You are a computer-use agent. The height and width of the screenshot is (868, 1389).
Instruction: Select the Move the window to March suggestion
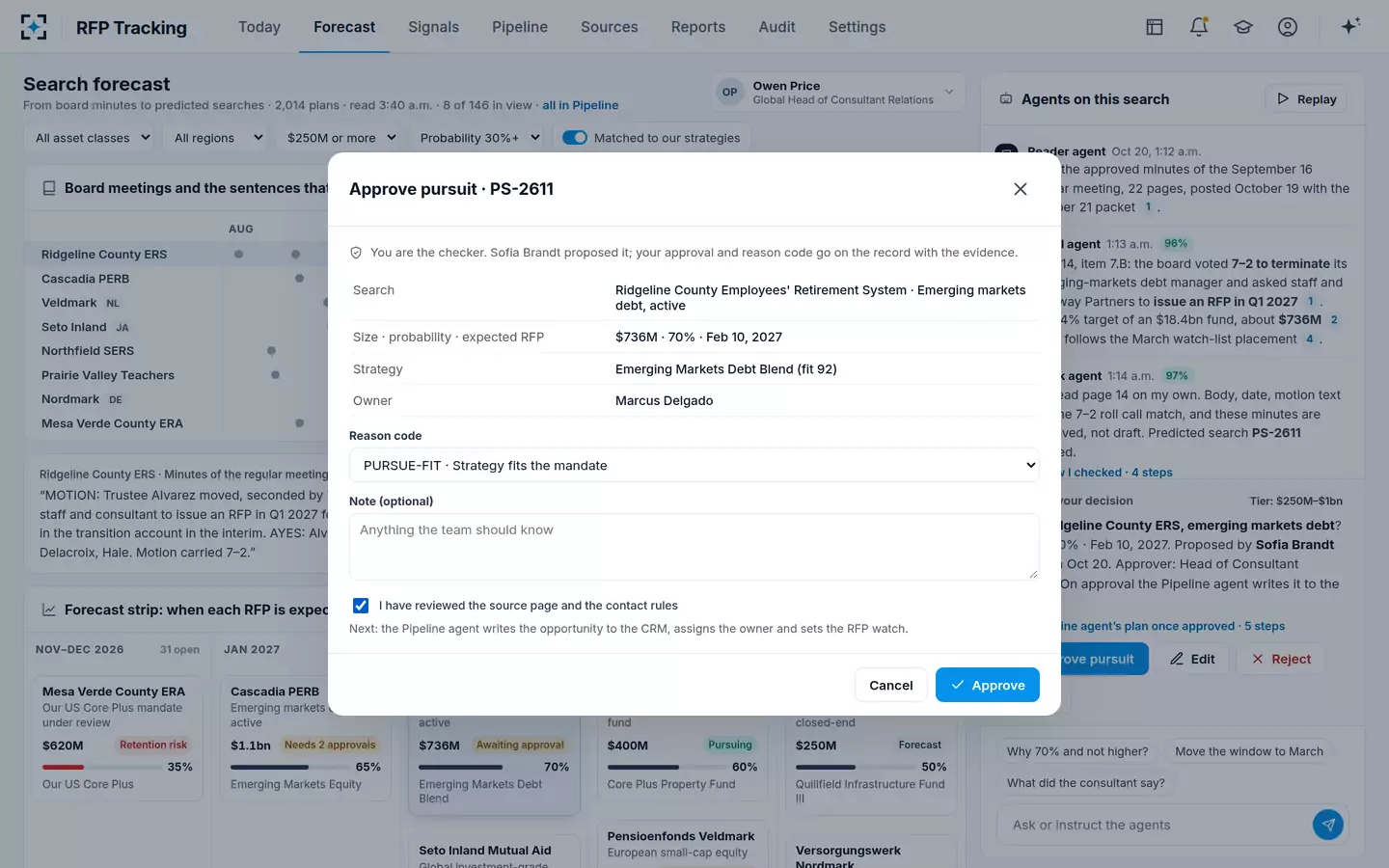click(x=1249, y=751)
